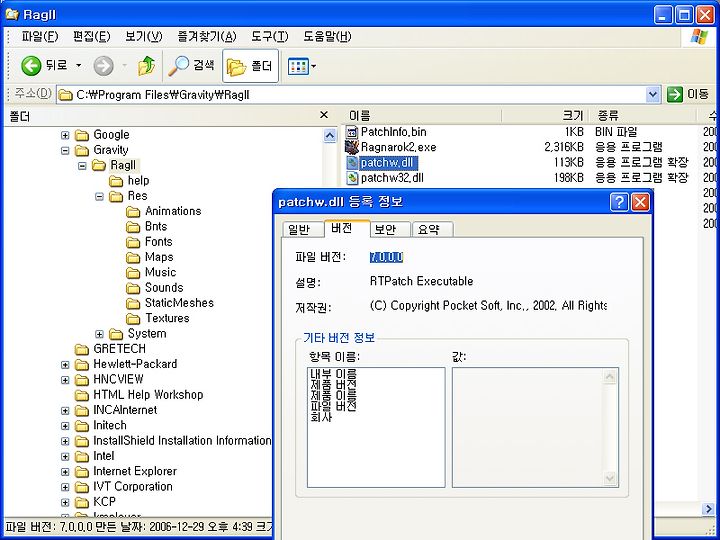Open the 즐겨찾기(A) menu
This screenshot has height=540, width=720.
coord(207,37)
